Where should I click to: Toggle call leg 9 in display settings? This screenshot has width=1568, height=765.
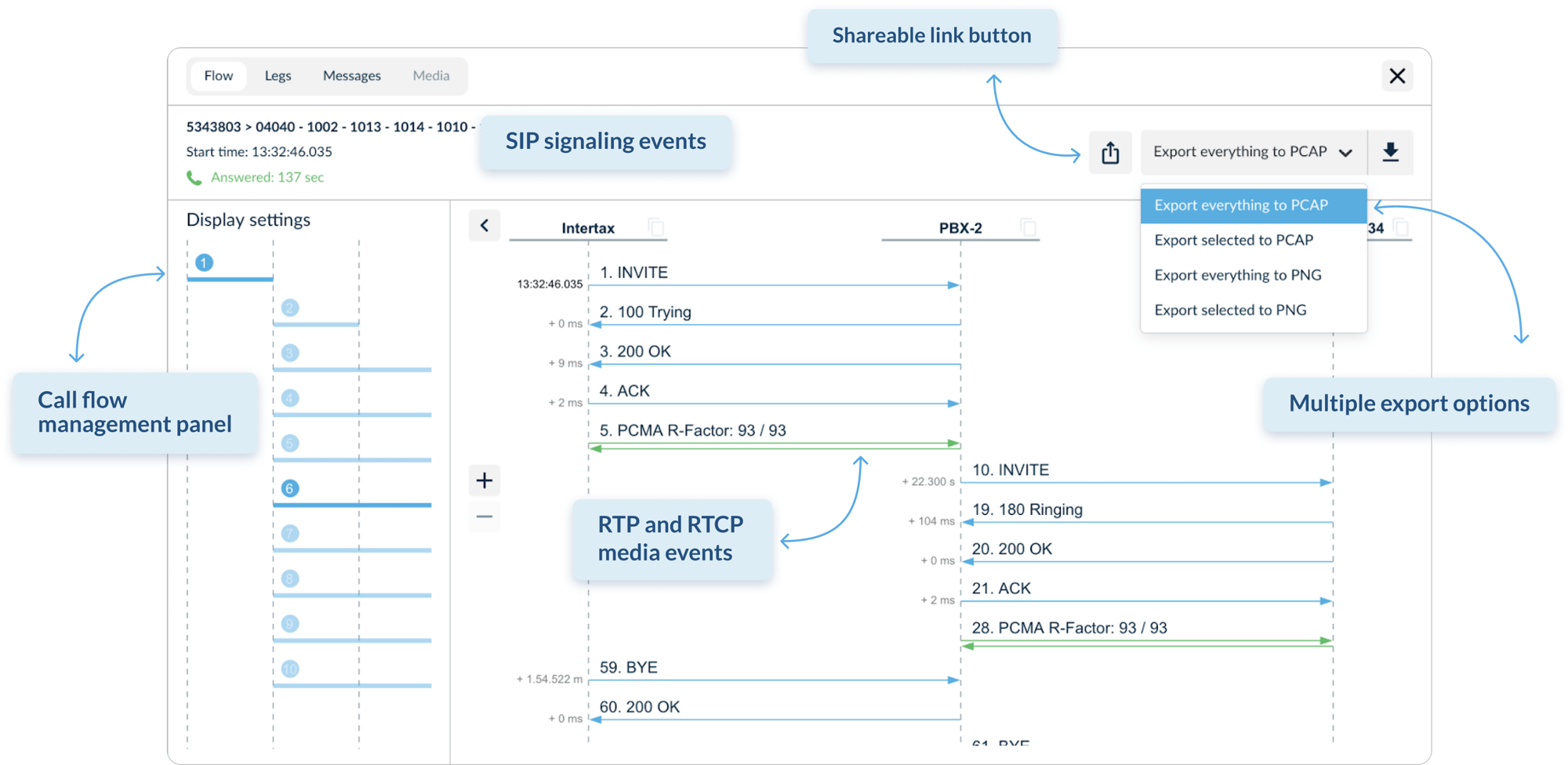290,624
